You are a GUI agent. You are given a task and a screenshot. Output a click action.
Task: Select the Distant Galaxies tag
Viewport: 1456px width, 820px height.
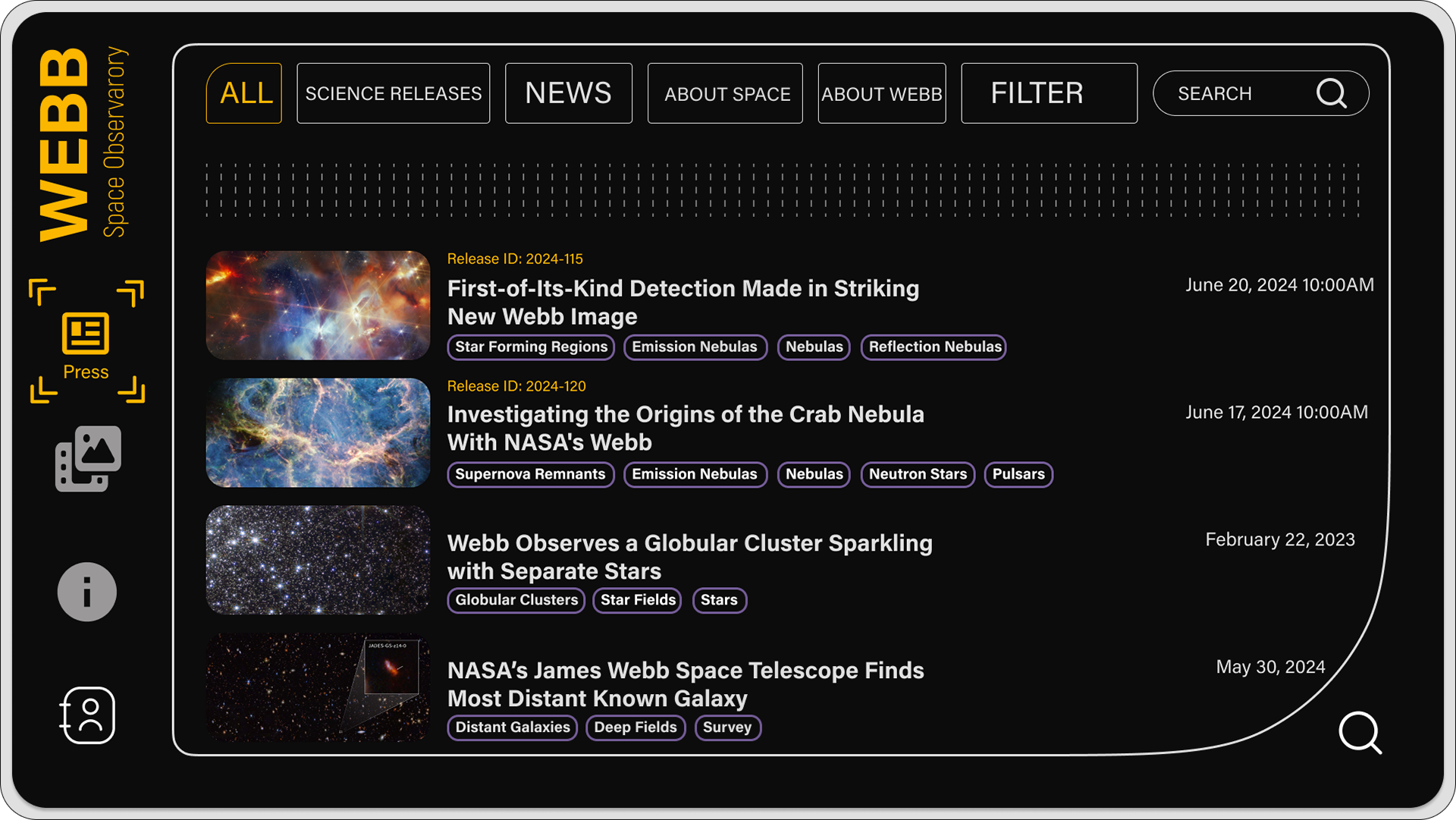point(513,727)
